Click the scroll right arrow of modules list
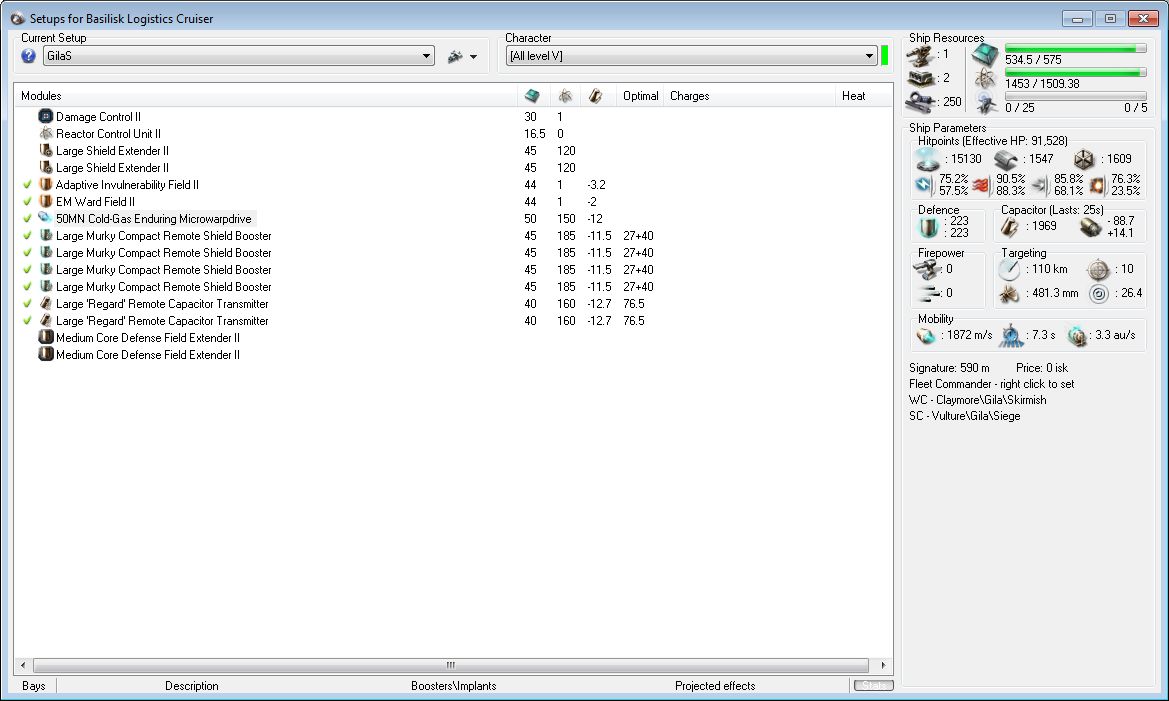This screenshot has height=701, width=1169. [883, 664]
